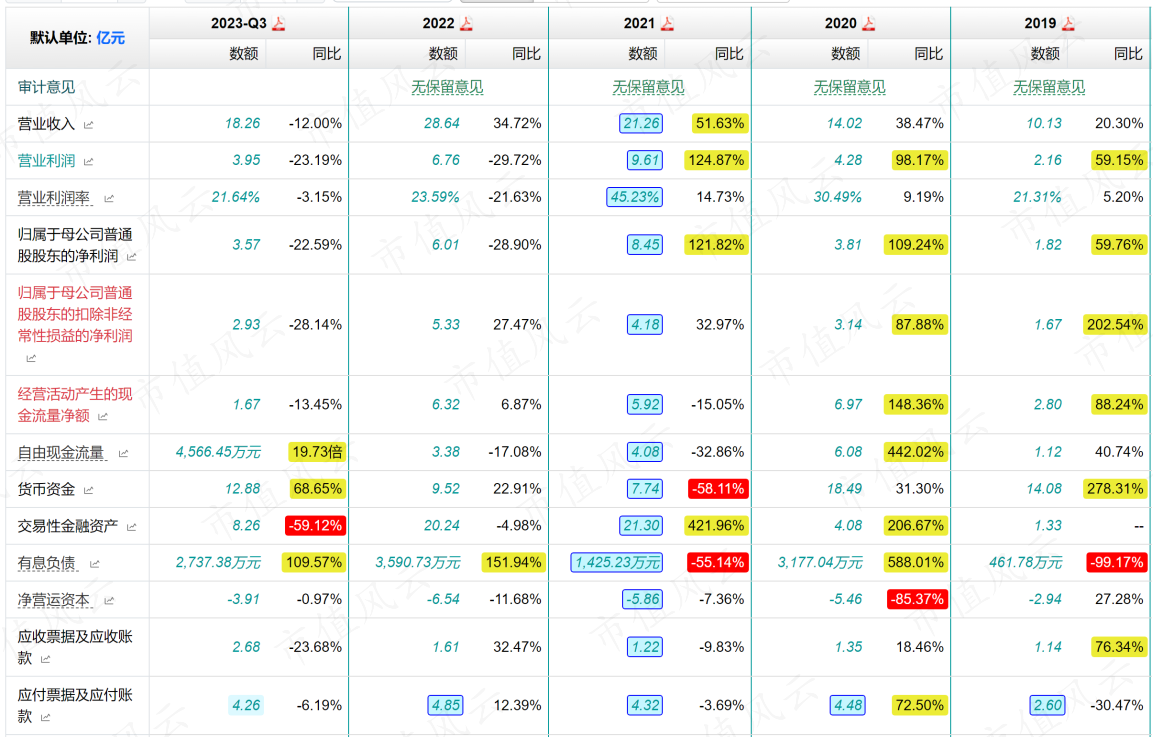This screenshot has height=737, width=1153.
Task: Show chart icon beside 交易性金融资产
Action: 132,527
